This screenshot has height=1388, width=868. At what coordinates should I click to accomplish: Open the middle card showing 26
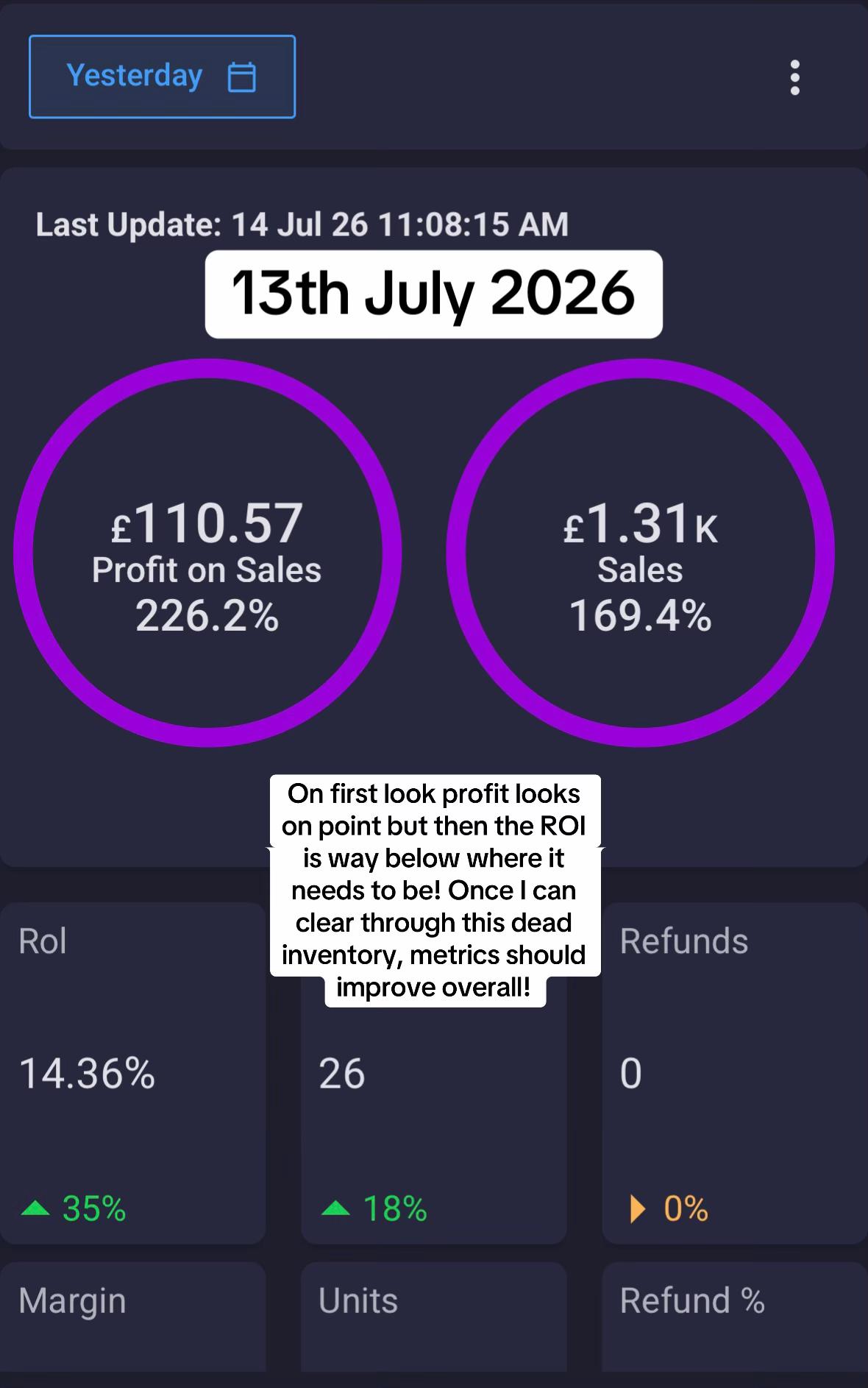(434, 1073)
